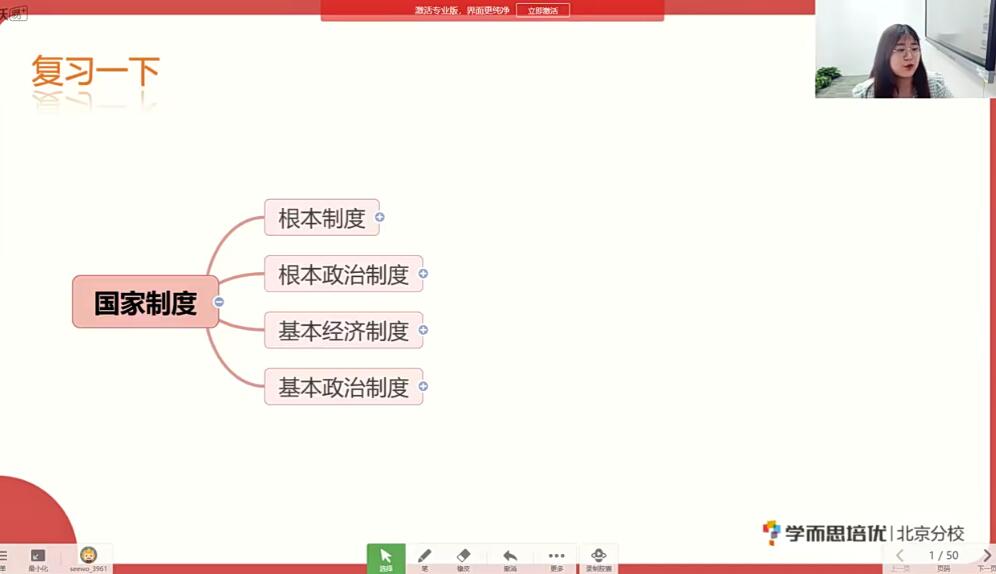This screenshot has width=996, height=574.
Task: Expand the 根本制度 branch
Action: (380, 217)
